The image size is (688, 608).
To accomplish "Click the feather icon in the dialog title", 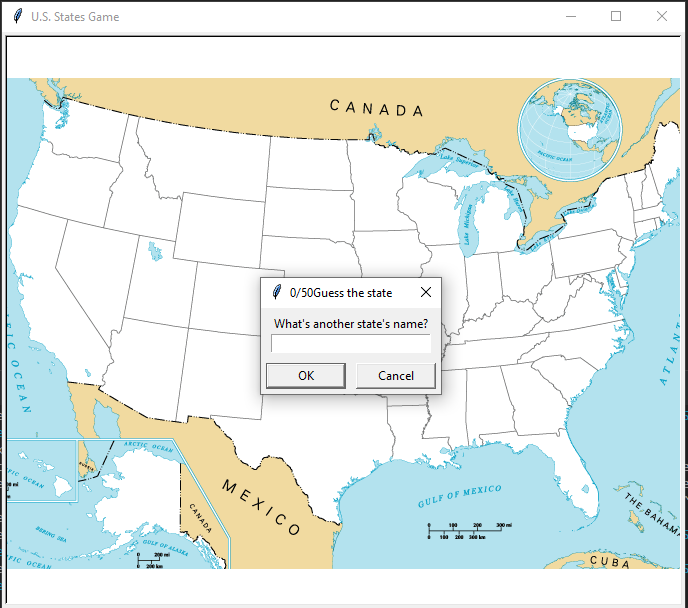I will pyautogui.click(x=276, y=292).
